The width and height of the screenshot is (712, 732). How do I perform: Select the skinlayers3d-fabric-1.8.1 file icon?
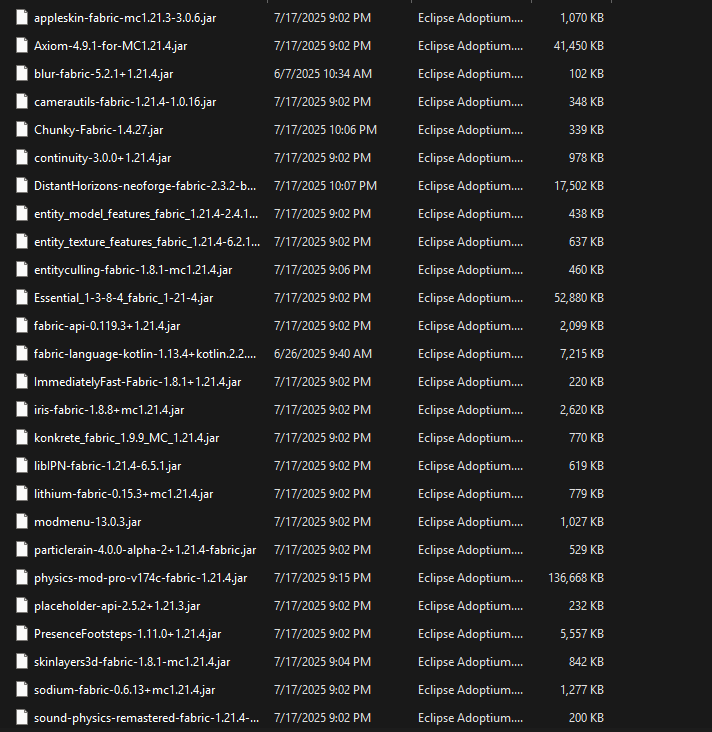(x=21, y=662)
